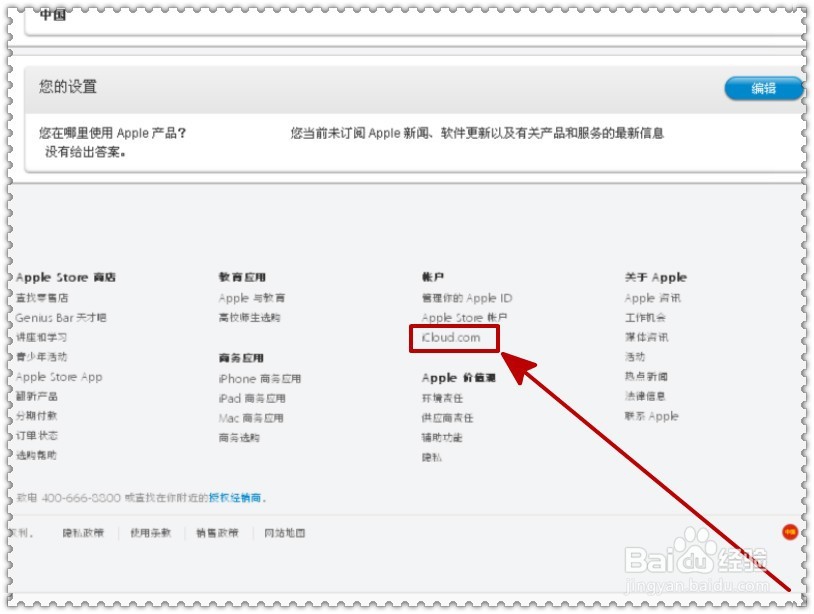
Task: Open 高校师生选购 link
Action: pos(249,317)
